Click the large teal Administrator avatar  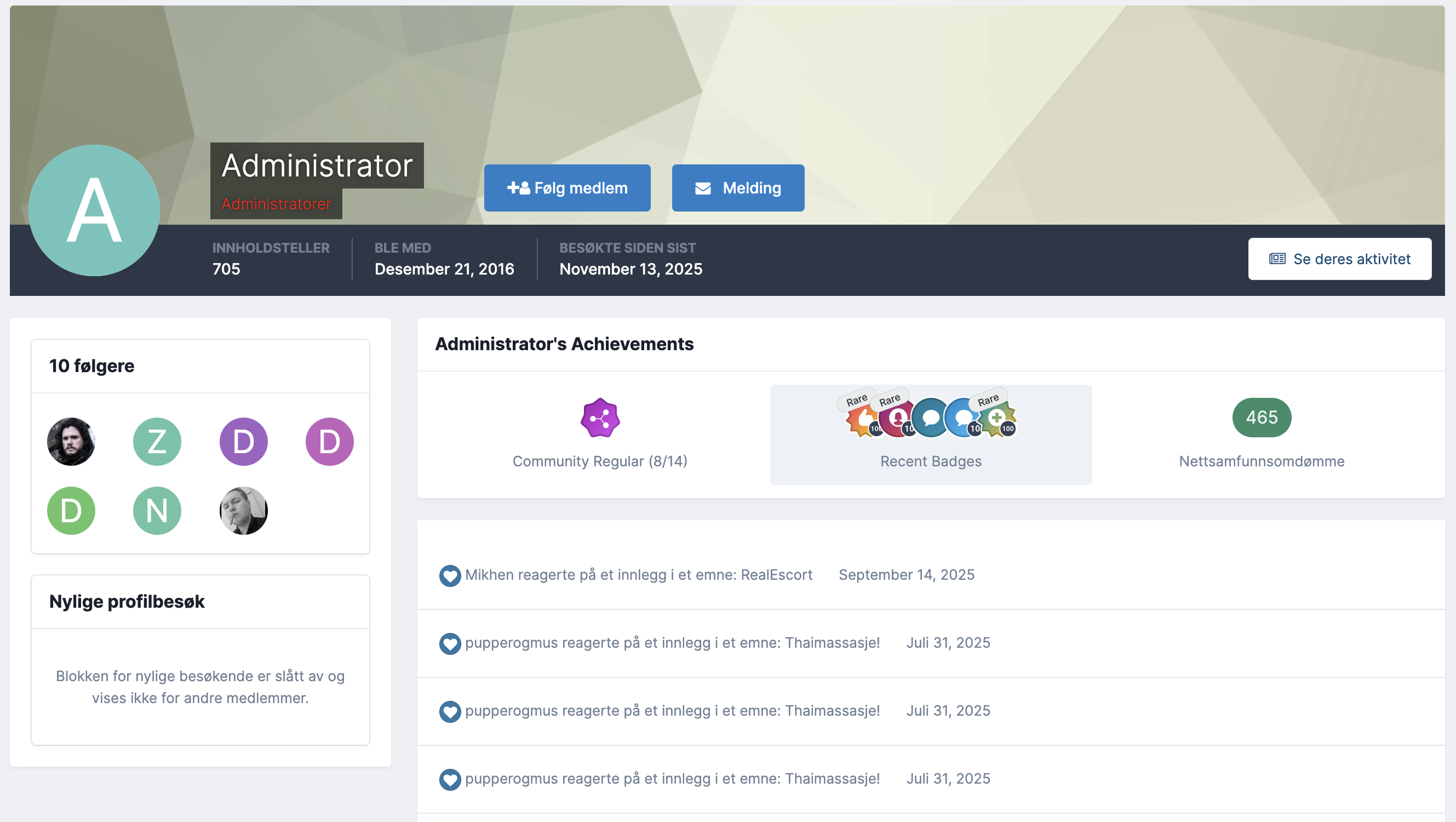click(94, 210)
